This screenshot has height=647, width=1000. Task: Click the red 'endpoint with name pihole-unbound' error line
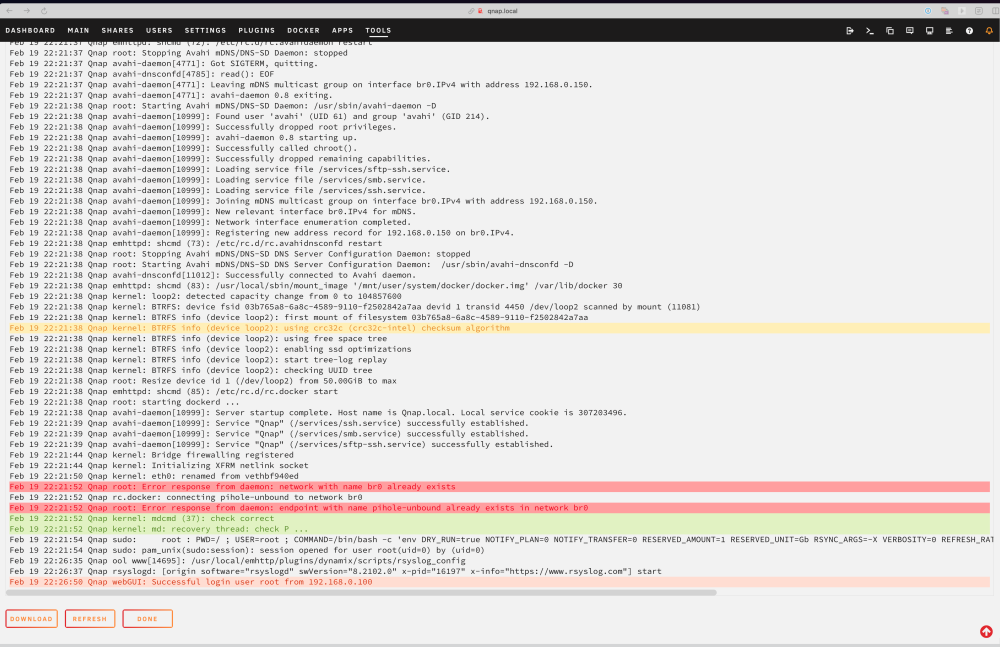click(x=499, y=508)
